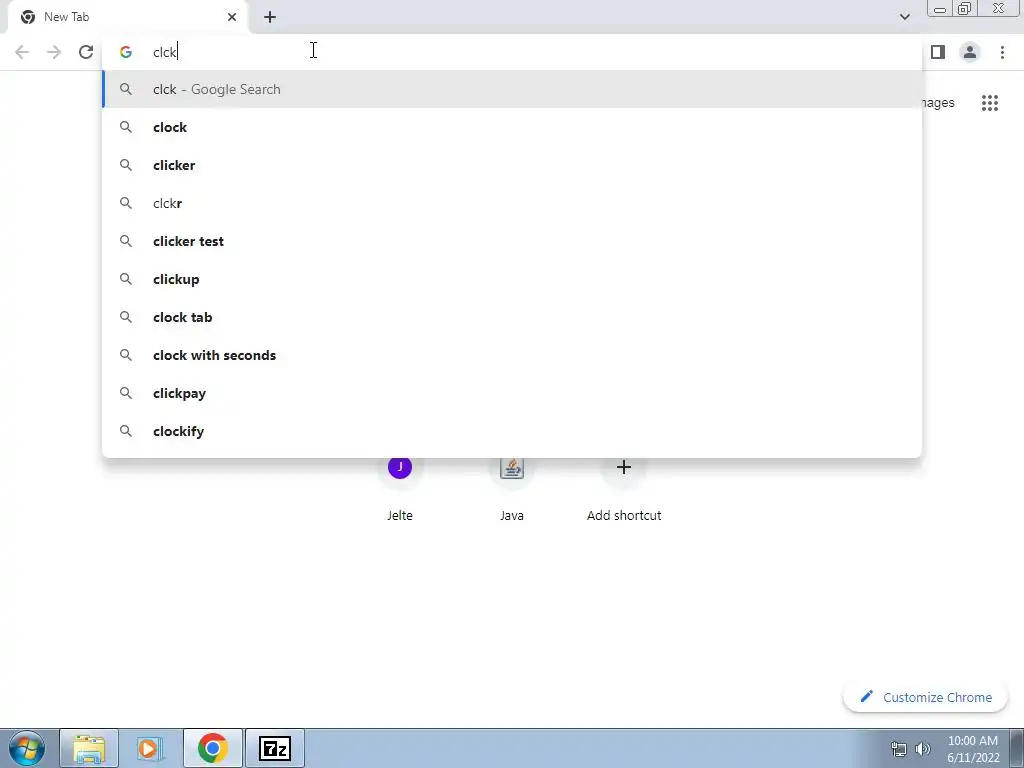Open a new tab with the plus button

click(270, 17)
